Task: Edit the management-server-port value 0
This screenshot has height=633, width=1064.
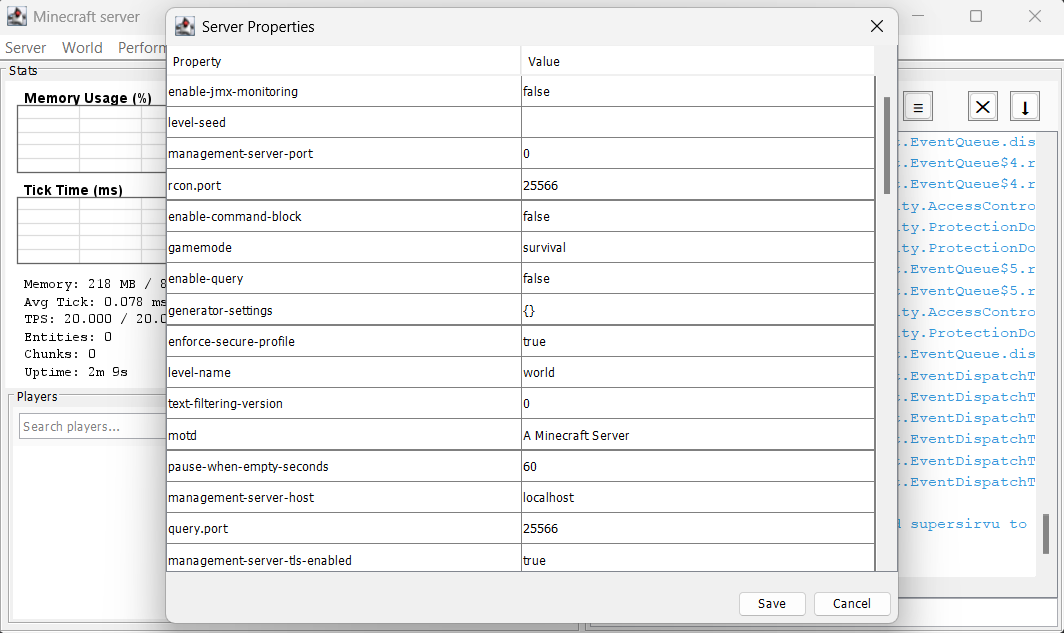Action: [x=698, y=154]
